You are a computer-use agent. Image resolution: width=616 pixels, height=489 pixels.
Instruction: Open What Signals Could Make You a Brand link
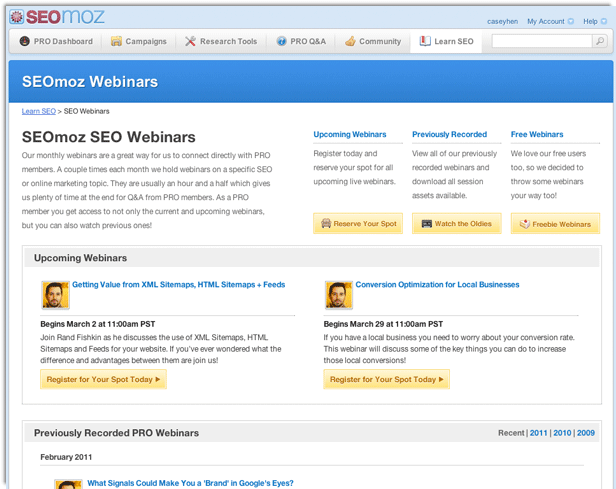pos(190,483)
